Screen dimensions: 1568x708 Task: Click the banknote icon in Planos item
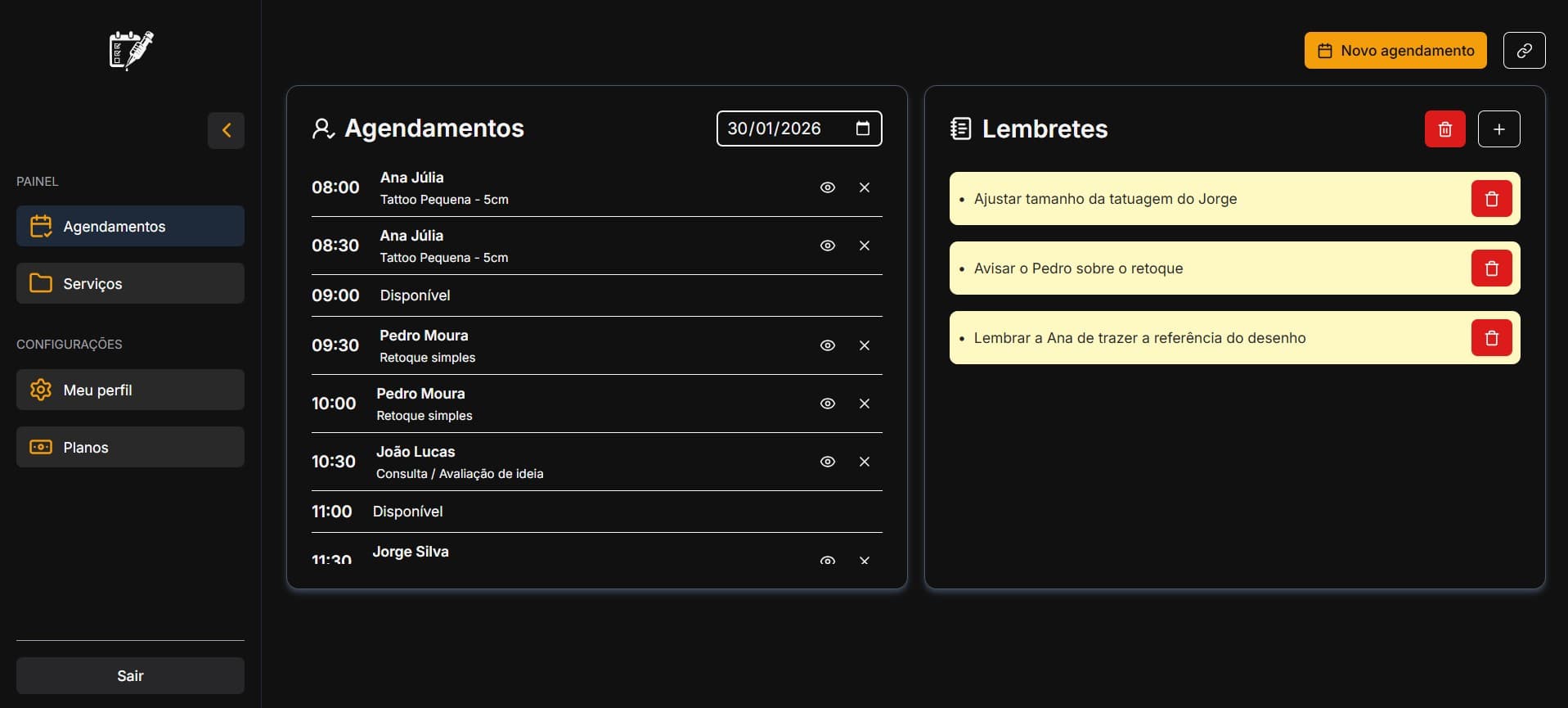point(41,447)
